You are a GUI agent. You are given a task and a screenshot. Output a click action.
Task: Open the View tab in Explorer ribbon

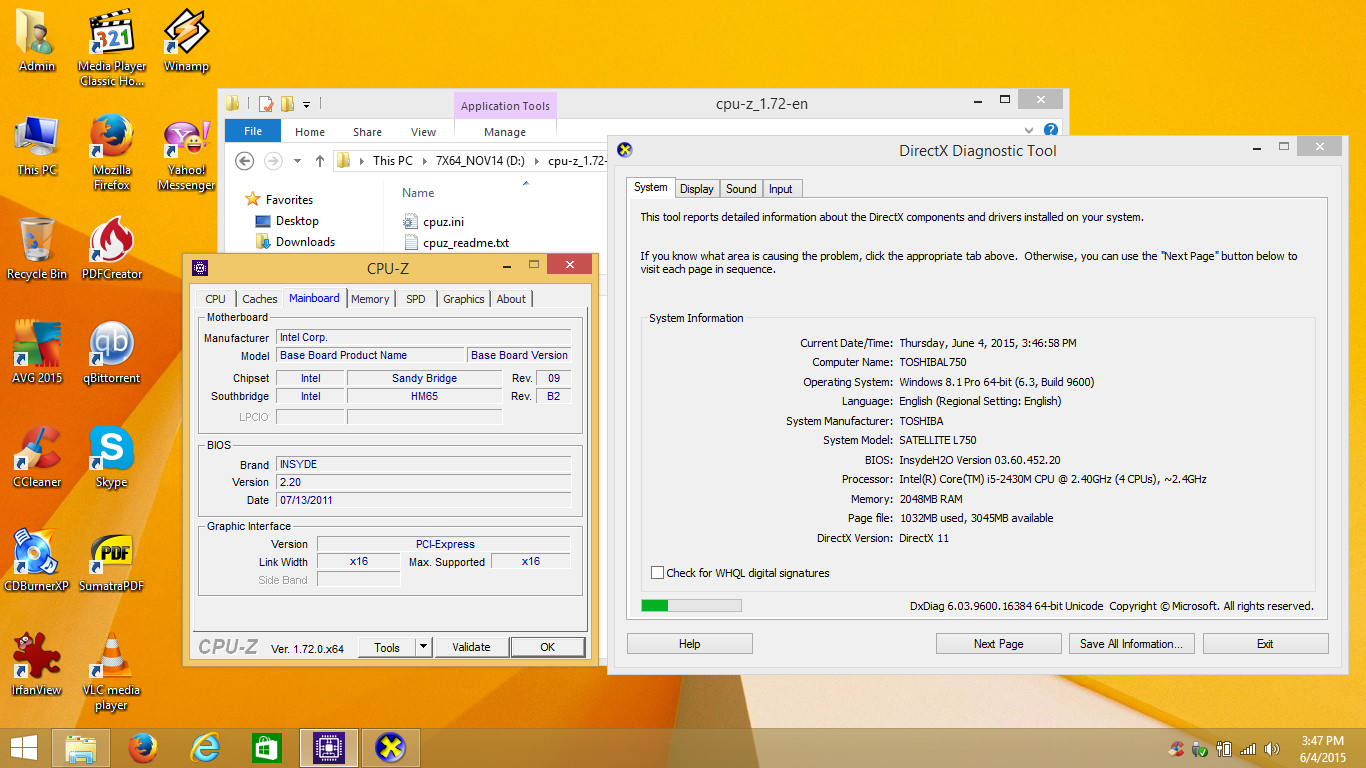tap(424, 132)
